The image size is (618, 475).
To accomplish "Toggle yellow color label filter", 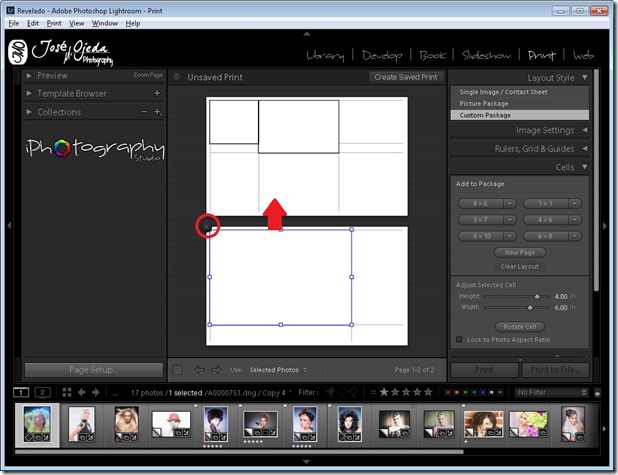I will click(456, 392).
